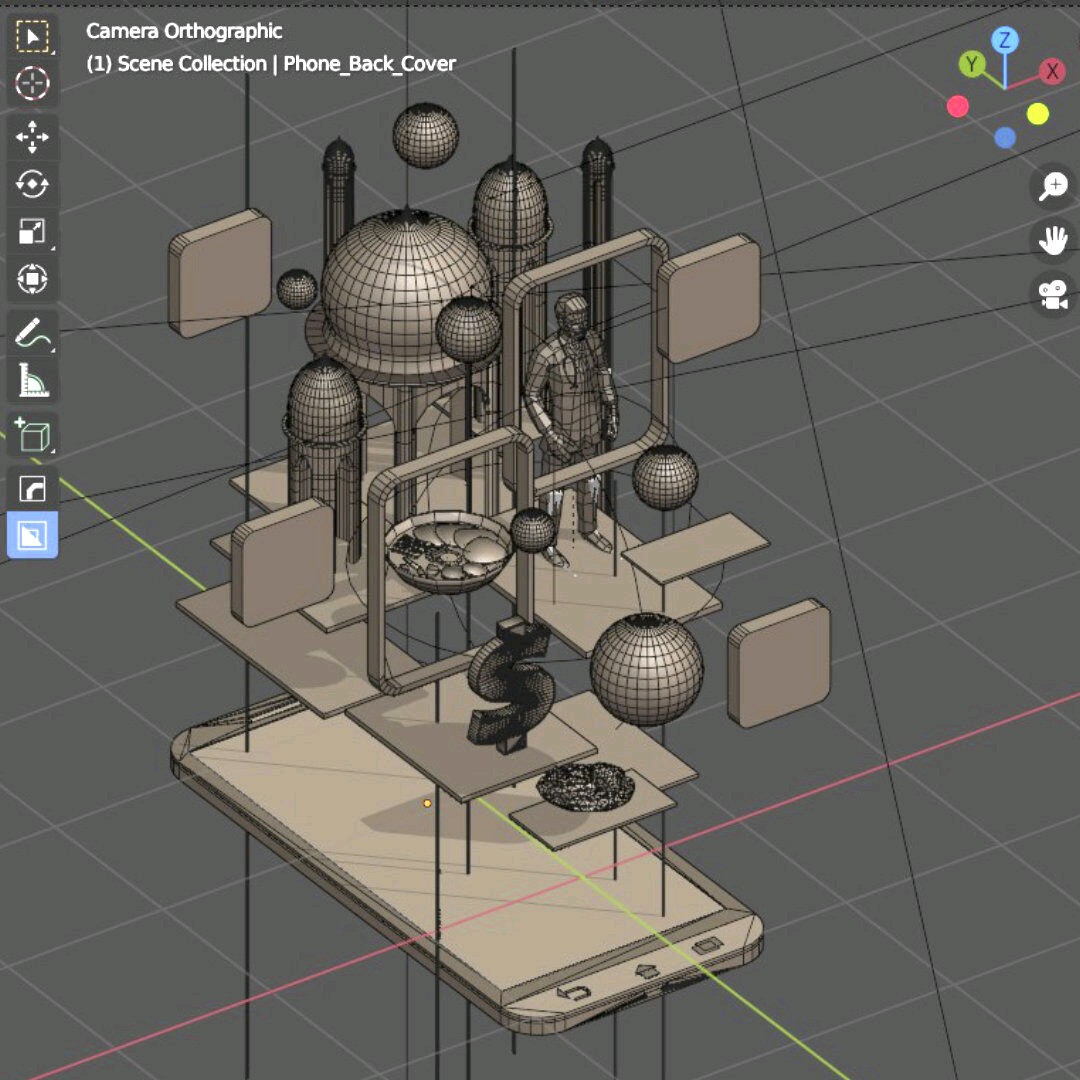Select the Select Box tool
This screenshot has width=1080, height=1080.
click(32, 38)
